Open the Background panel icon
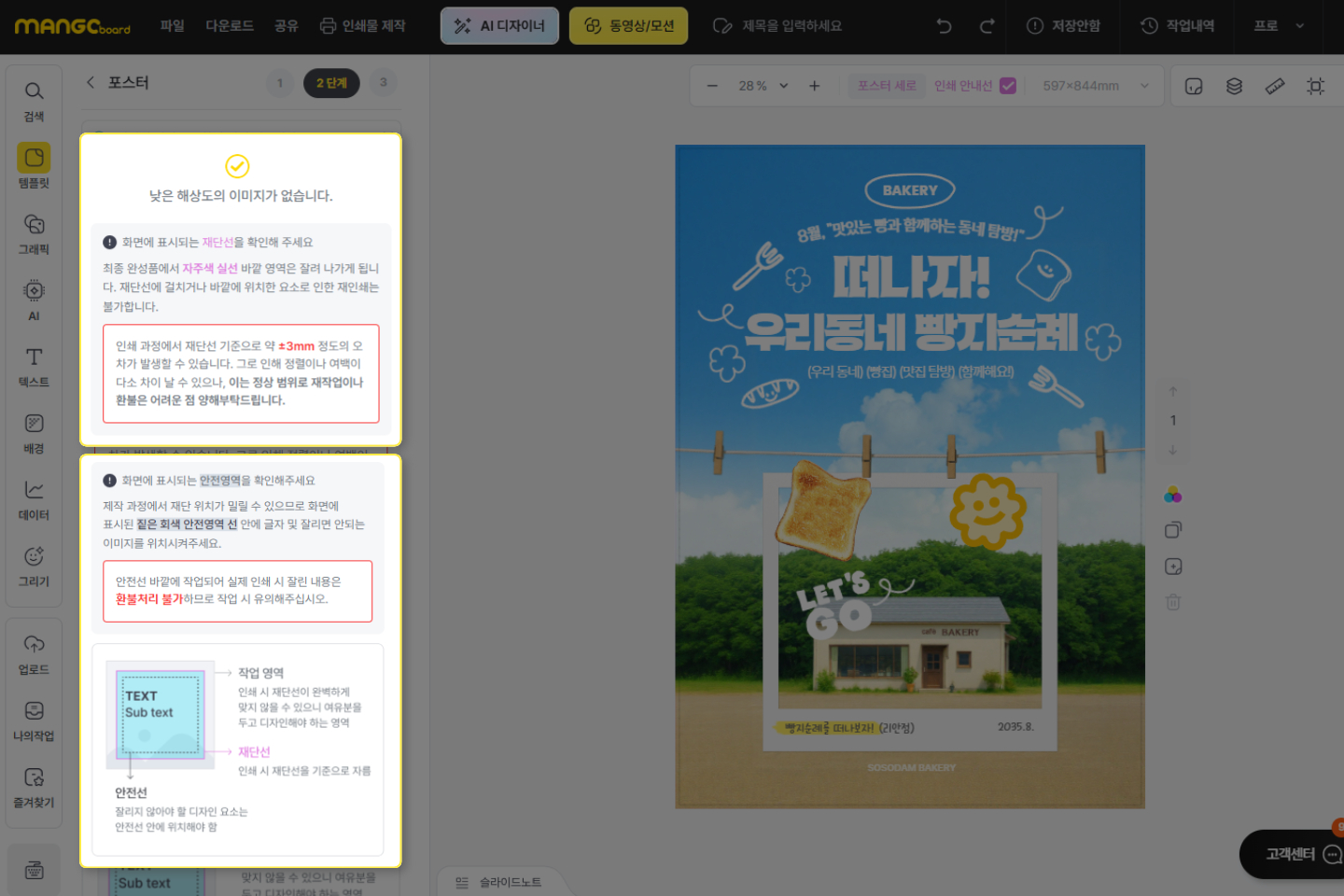 click(x=34, y=433)
